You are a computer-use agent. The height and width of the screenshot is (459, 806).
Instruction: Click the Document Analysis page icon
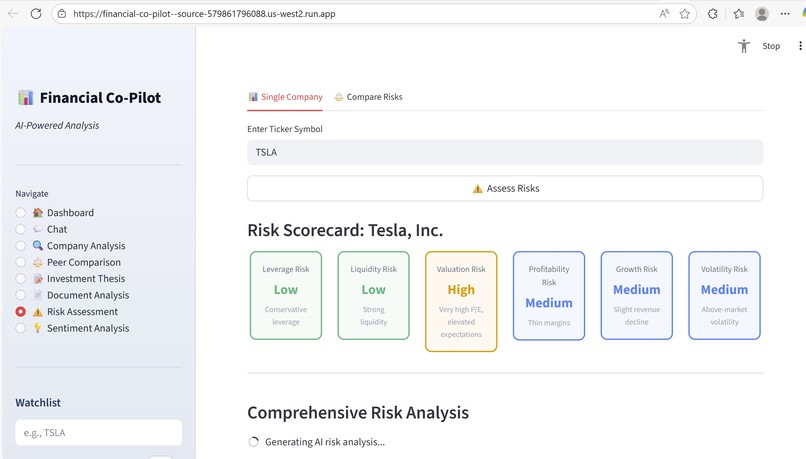(x=38, y=295)
